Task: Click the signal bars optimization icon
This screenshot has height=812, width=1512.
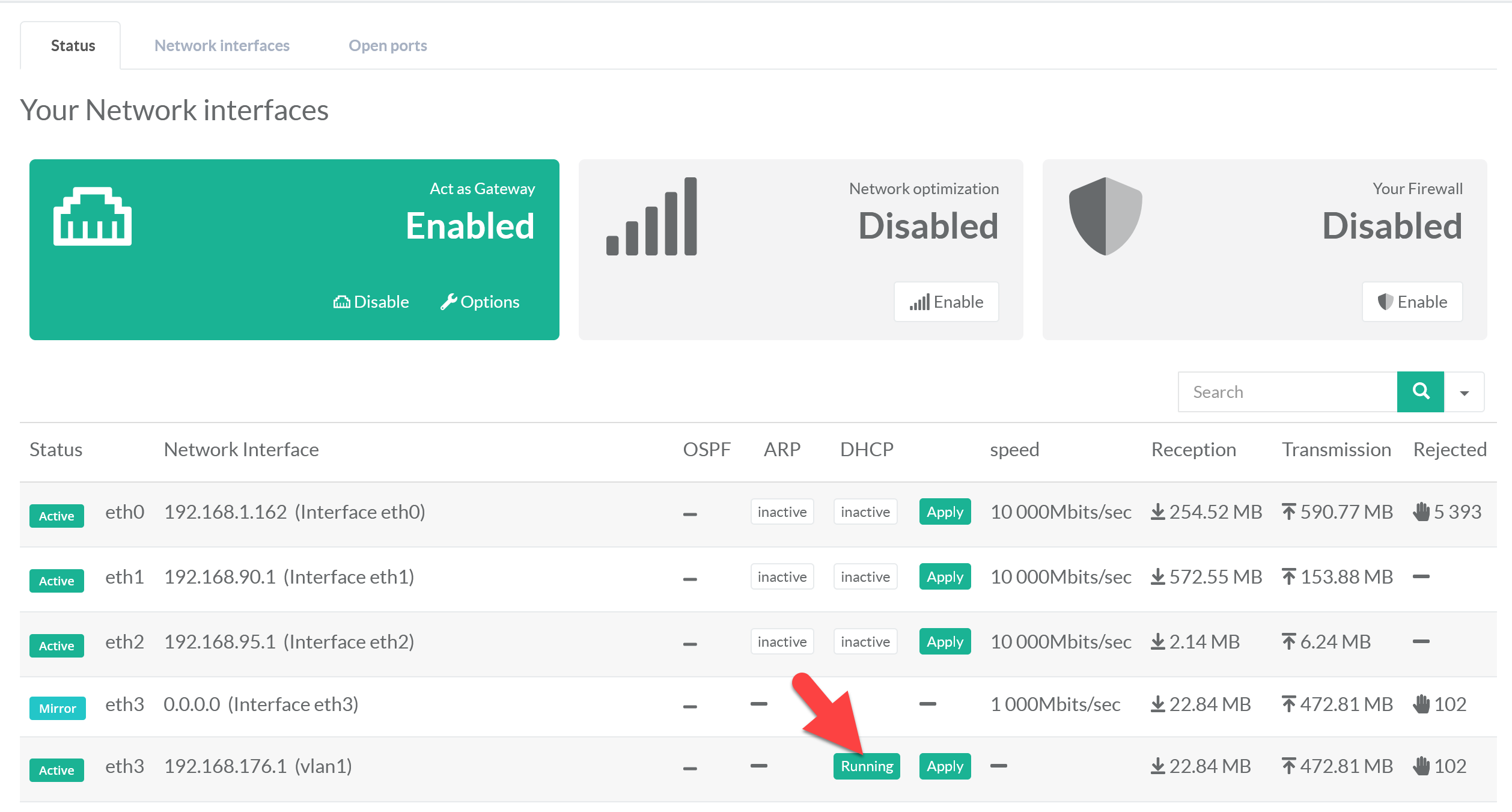Action: tap(652, 217)
